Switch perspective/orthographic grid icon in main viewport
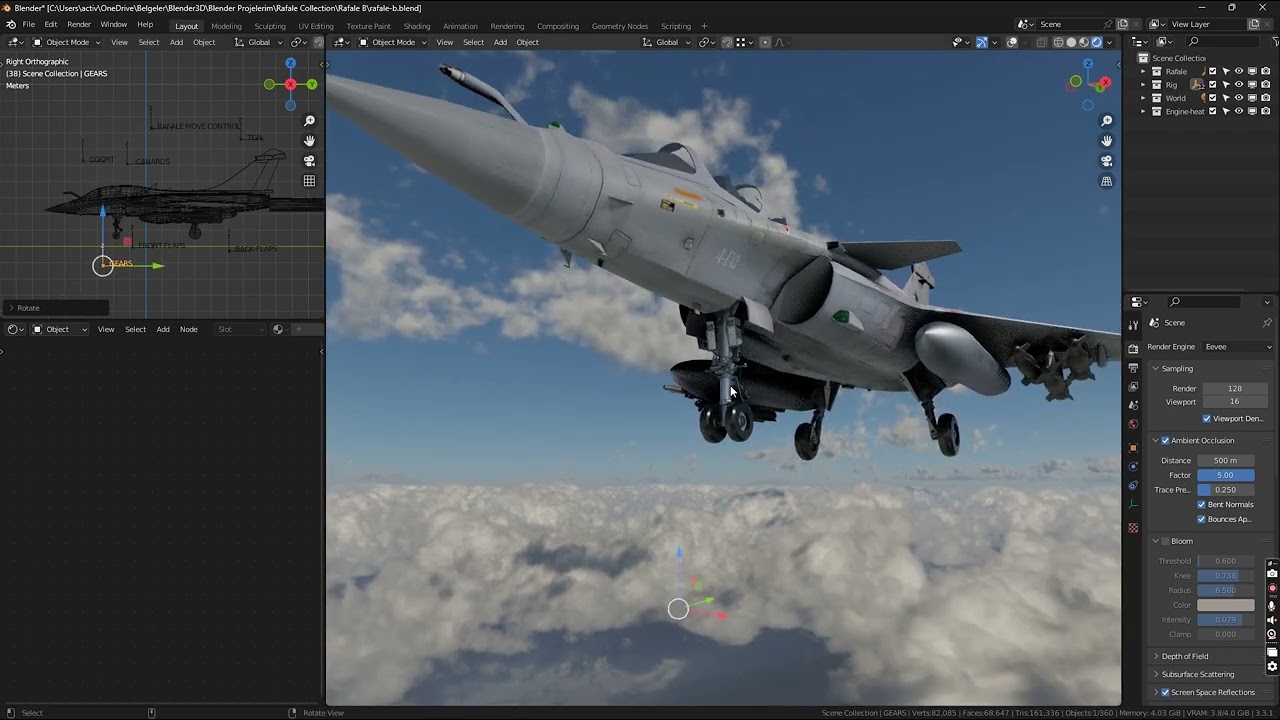Screen dimensions: 1280x720 1106,181
